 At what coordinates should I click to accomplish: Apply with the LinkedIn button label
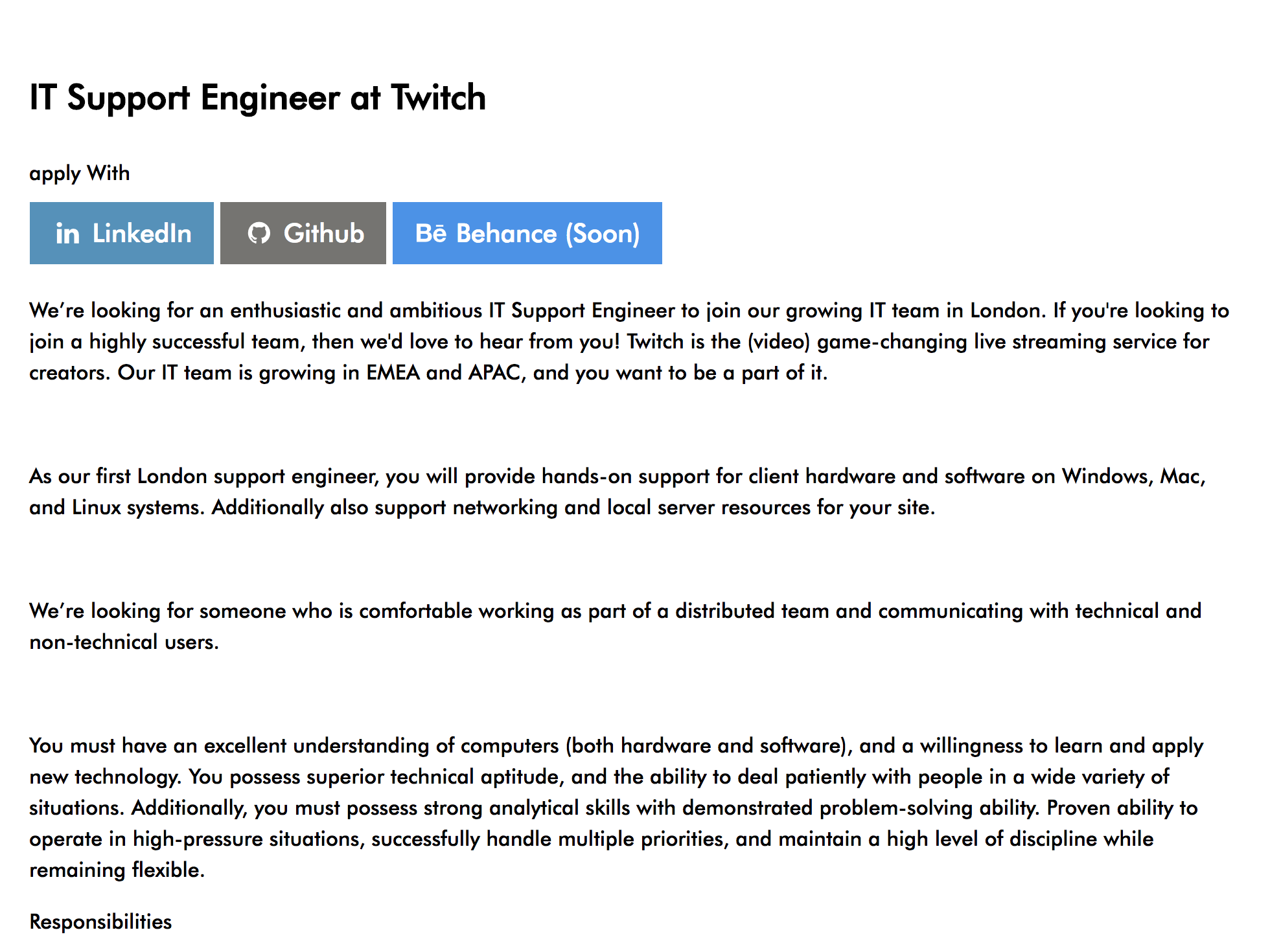(x=142, y=233)
